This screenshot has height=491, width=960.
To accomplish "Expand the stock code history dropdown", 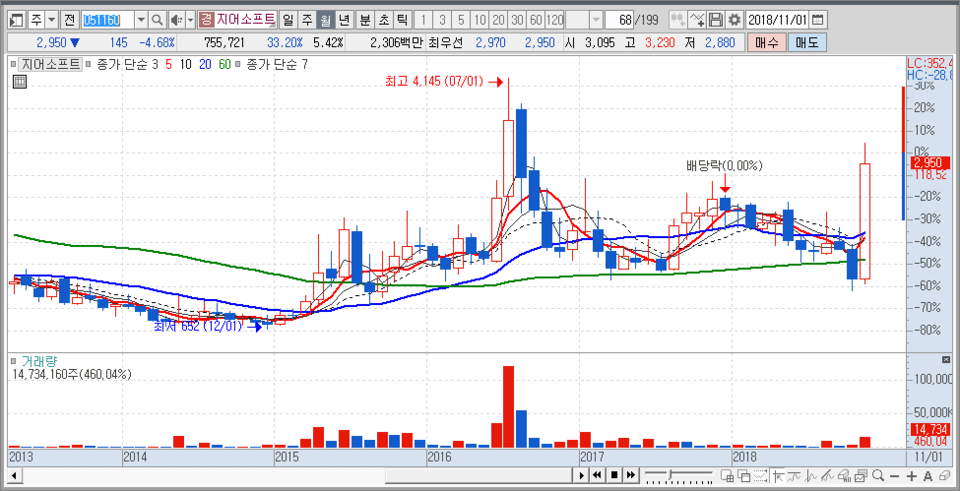I will [140, 20].
